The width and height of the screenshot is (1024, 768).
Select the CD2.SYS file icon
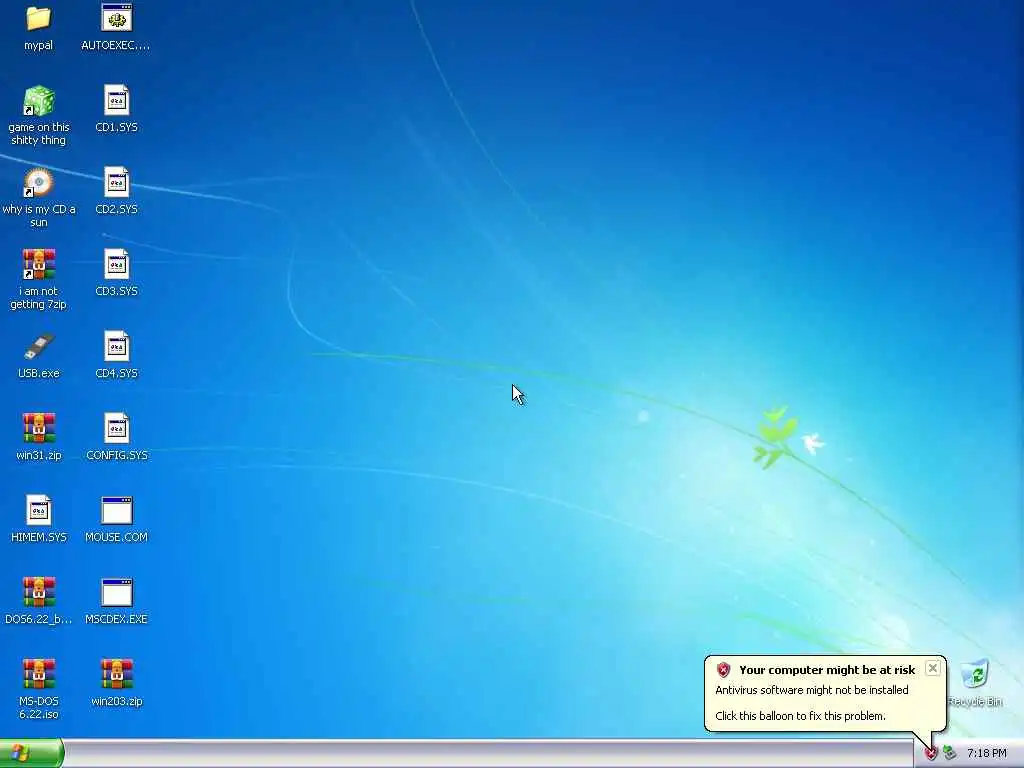pos(116,183)
